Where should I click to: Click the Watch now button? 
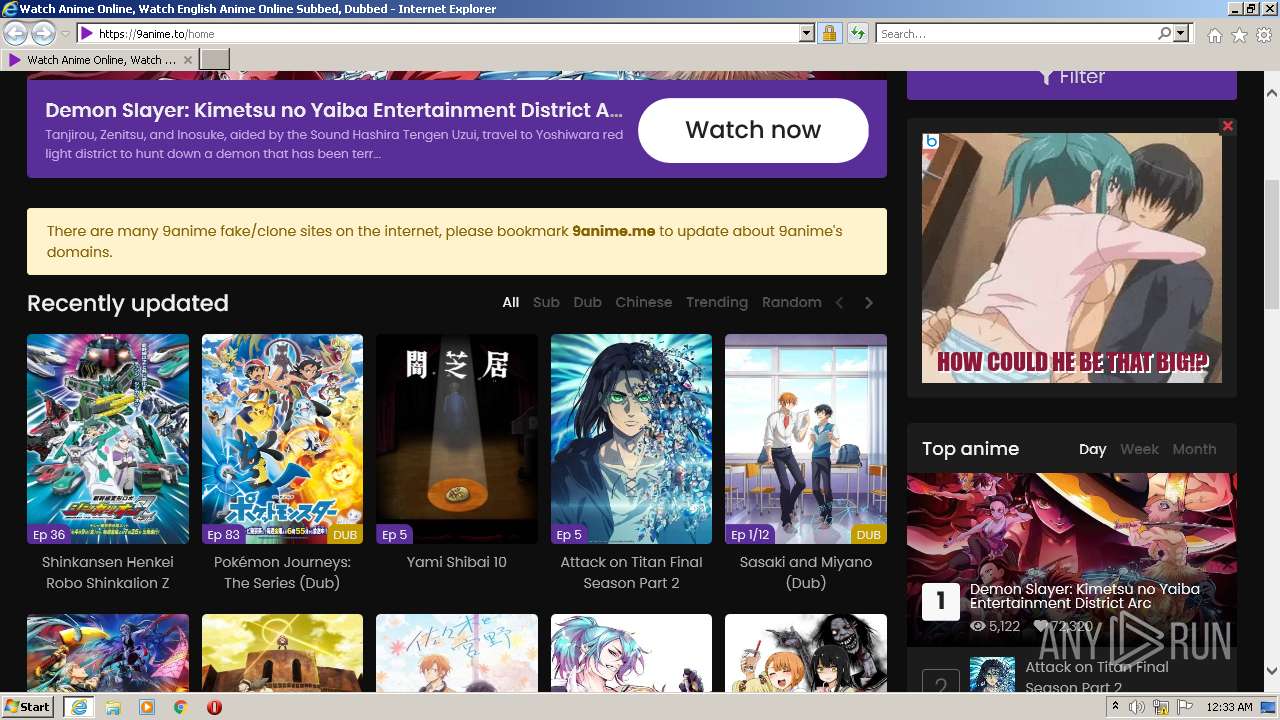pos(753,130)
